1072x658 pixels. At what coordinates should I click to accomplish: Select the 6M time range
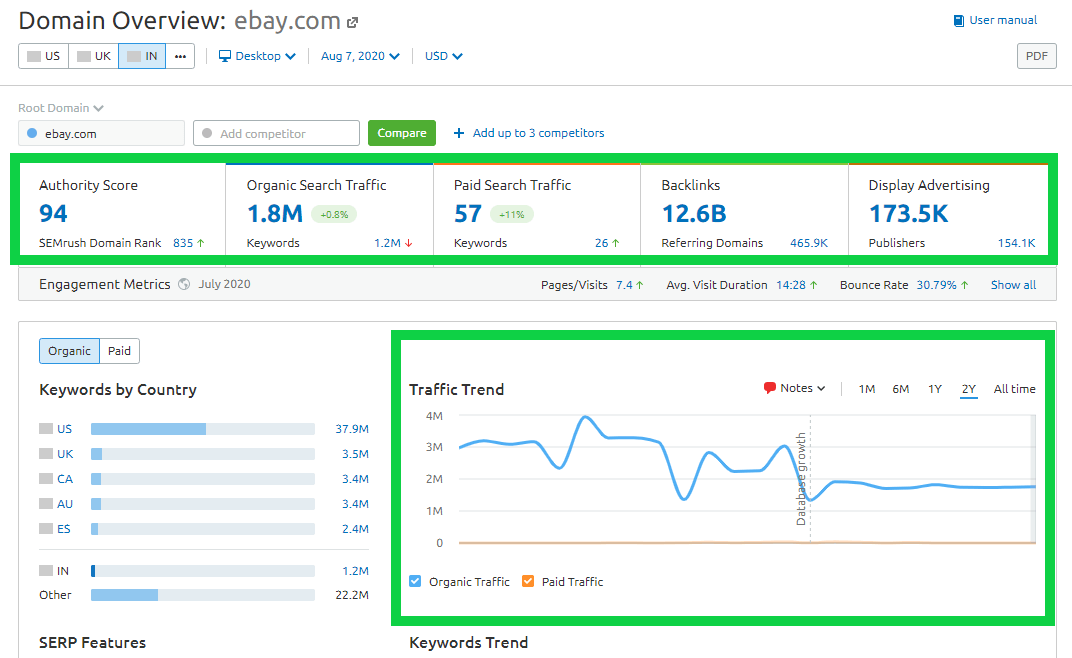[900, 389]
